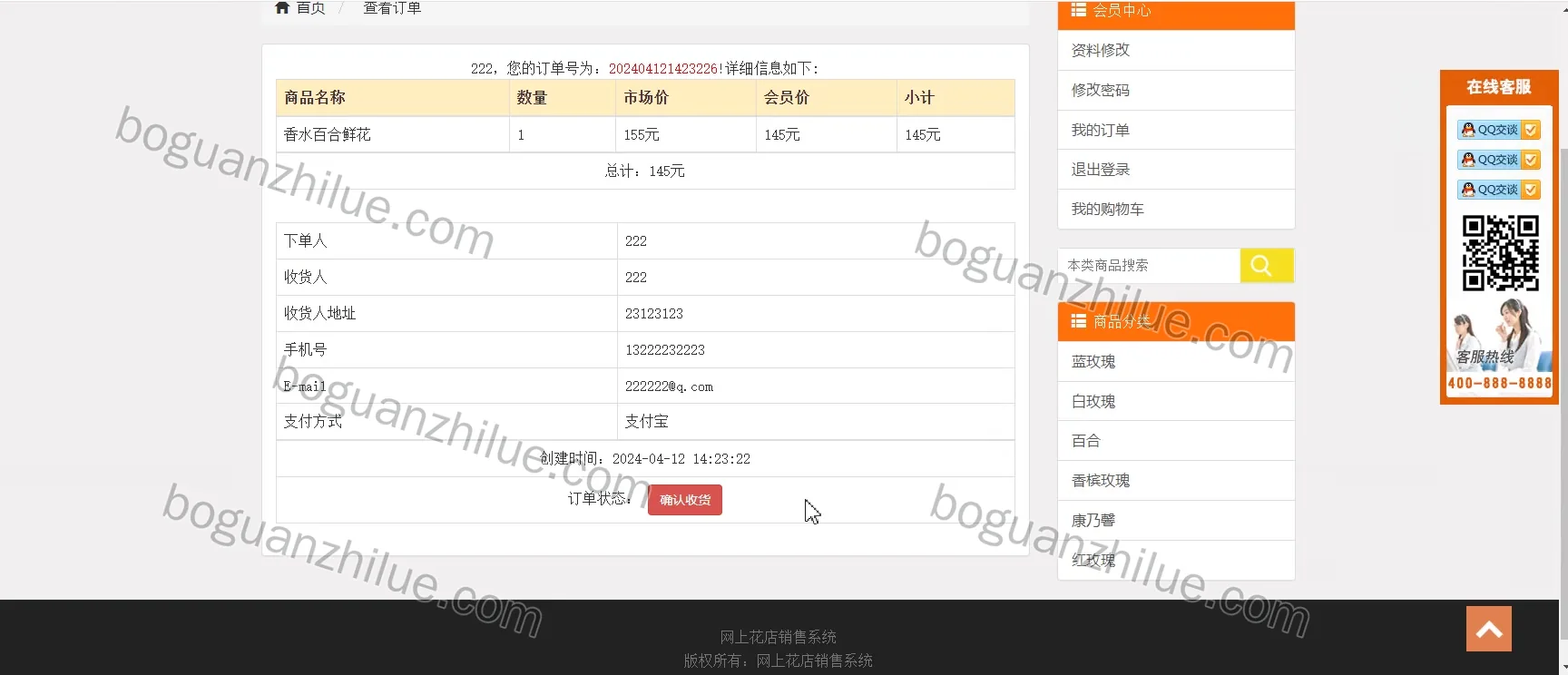Screen dimensions: 1568x675
Task: Open the third QQ交谈 chat button
Action: [1499, 190]
